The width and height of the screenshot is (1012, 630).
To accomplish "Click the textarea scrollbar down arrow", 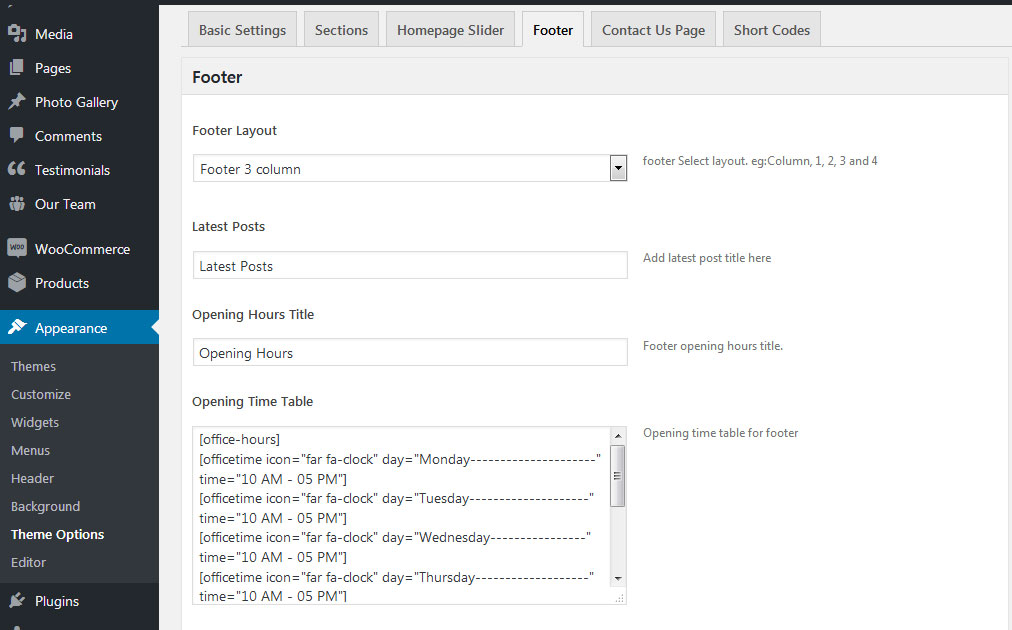I will click(618, 579).
